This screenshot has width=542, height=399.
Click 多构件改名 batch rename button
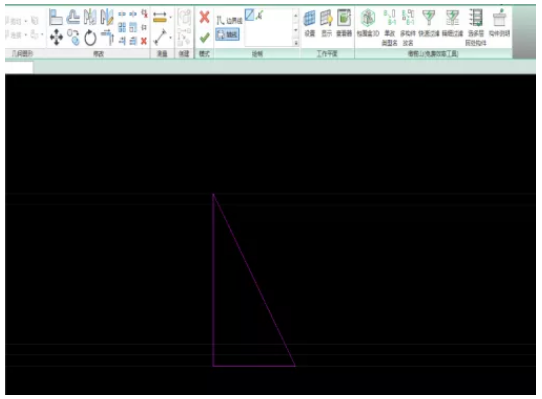408,28
